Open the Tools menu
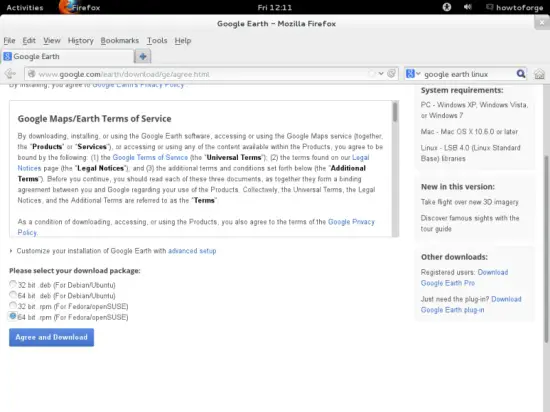 [x=157, y=41]
